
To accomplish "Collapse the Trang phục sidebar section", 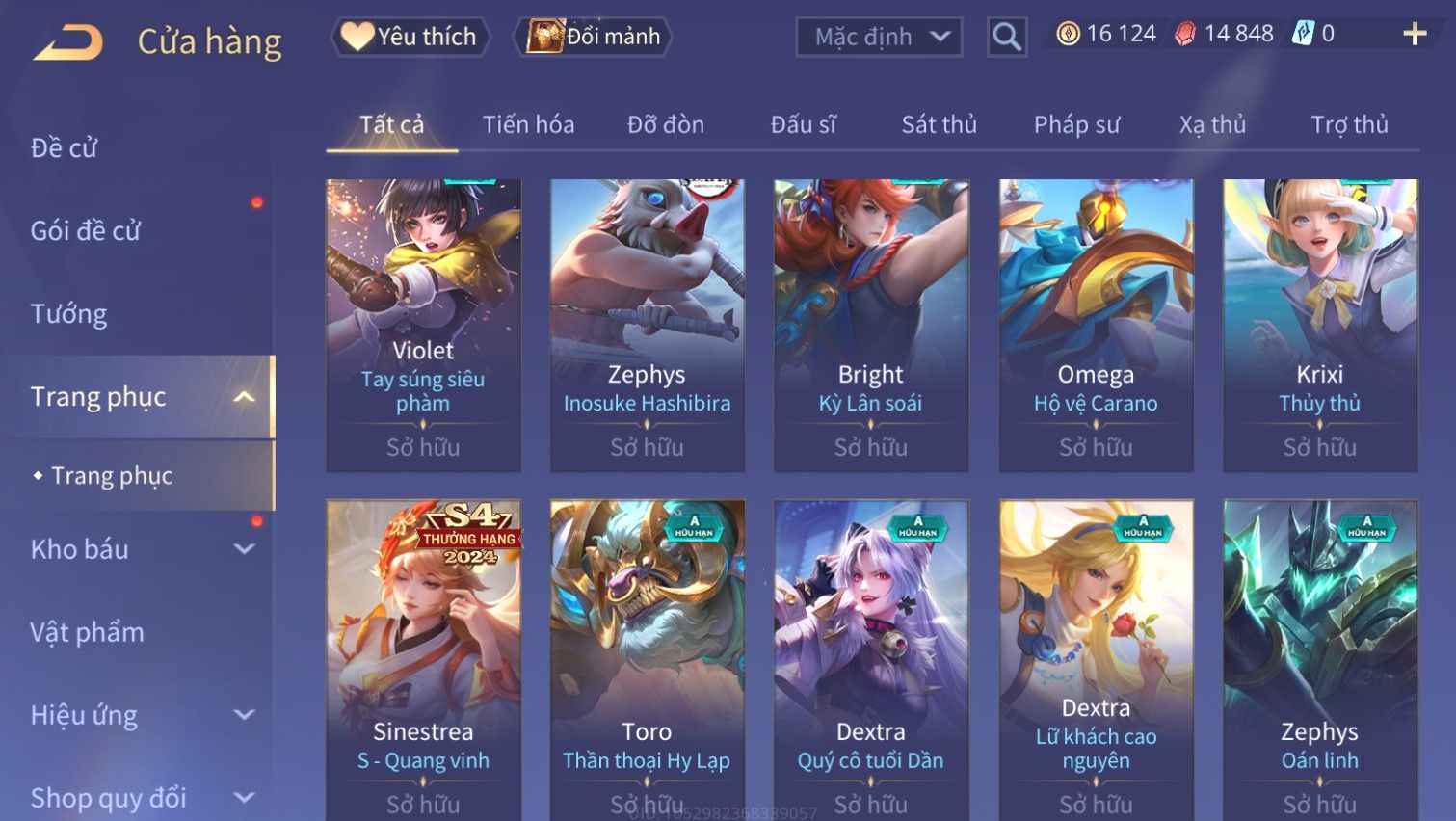I will [x=245, y=397].
